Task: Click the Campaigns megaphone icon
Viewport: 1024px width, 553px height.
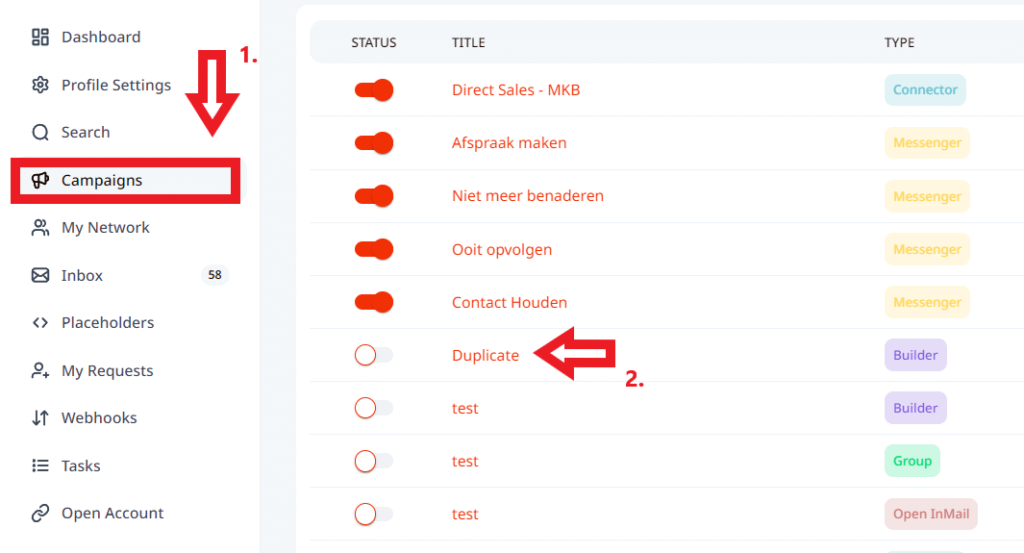Action: point(40,181)
